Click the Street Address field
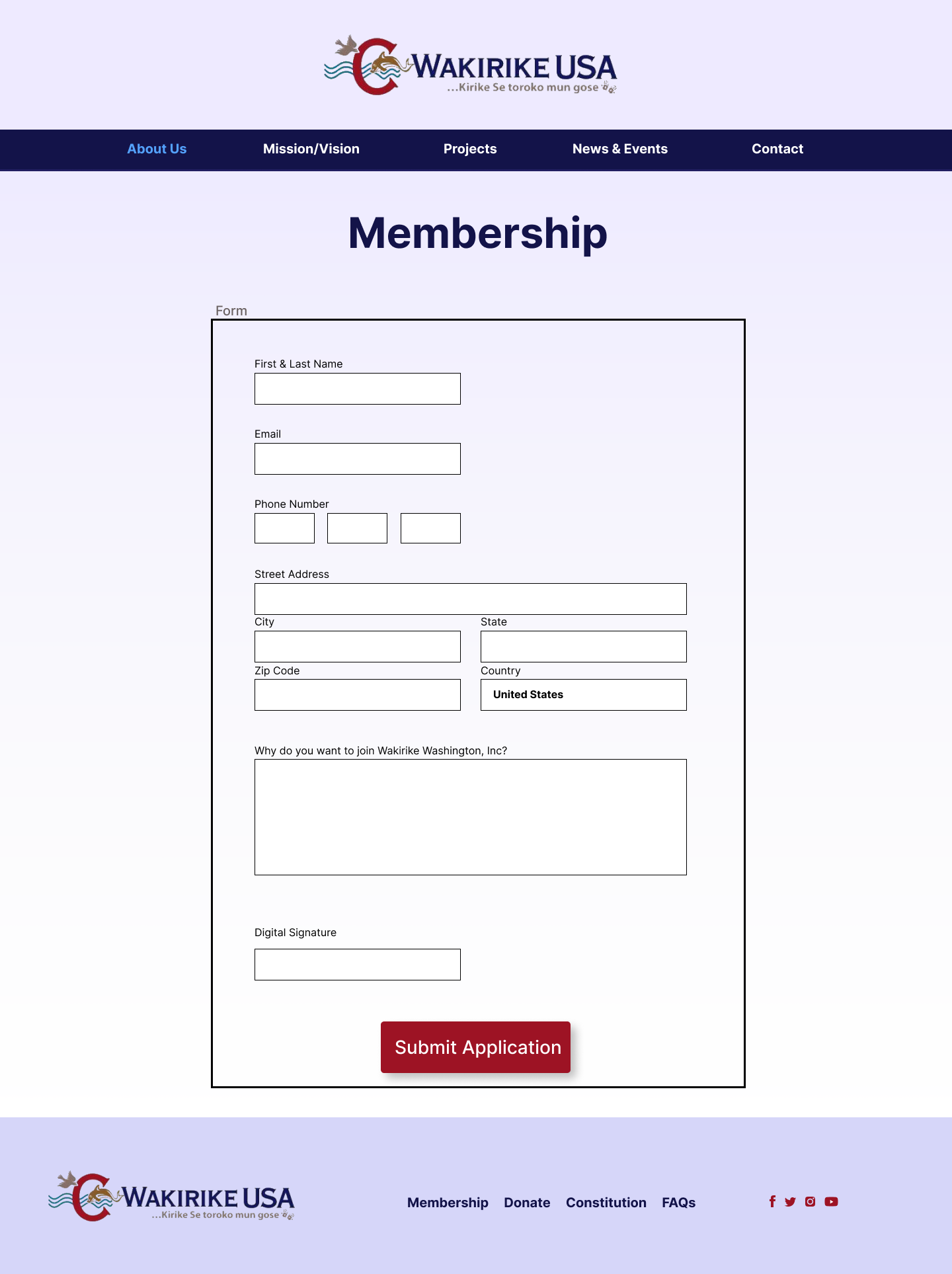The width and height of the screenshot is (952, 1274). click(x=471, y=599)
